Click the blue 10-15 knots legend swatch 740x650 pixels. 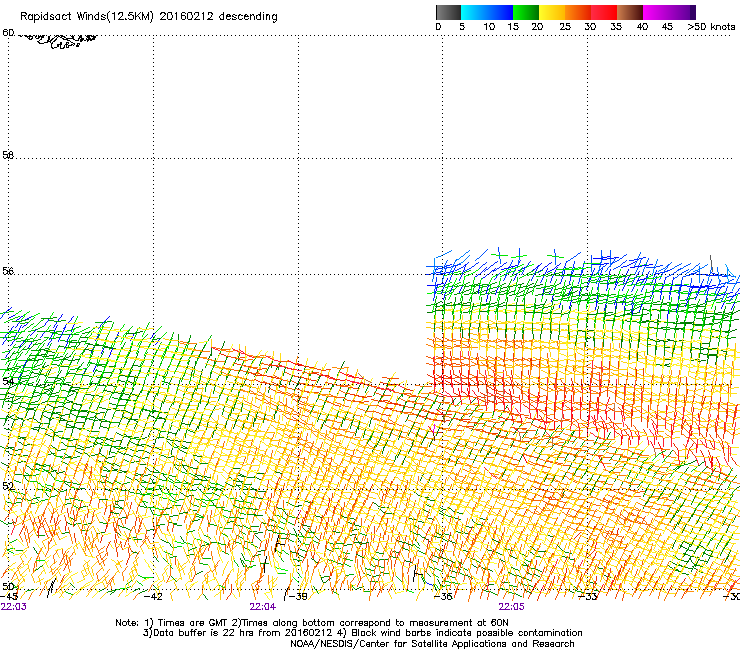tap(500, 12)
